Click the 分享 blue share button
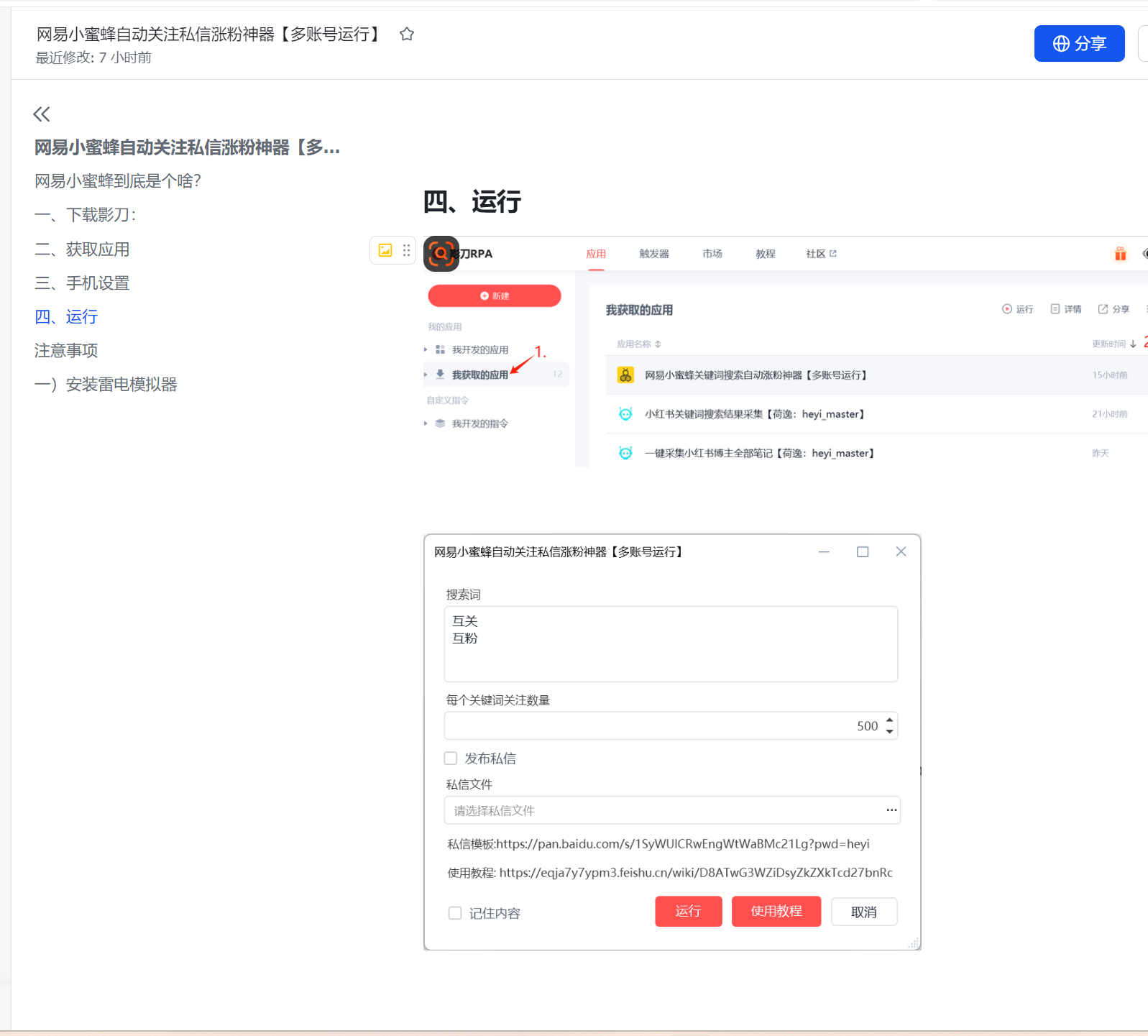Viewport: 1148px width, 1036px height. point(1079,43)
